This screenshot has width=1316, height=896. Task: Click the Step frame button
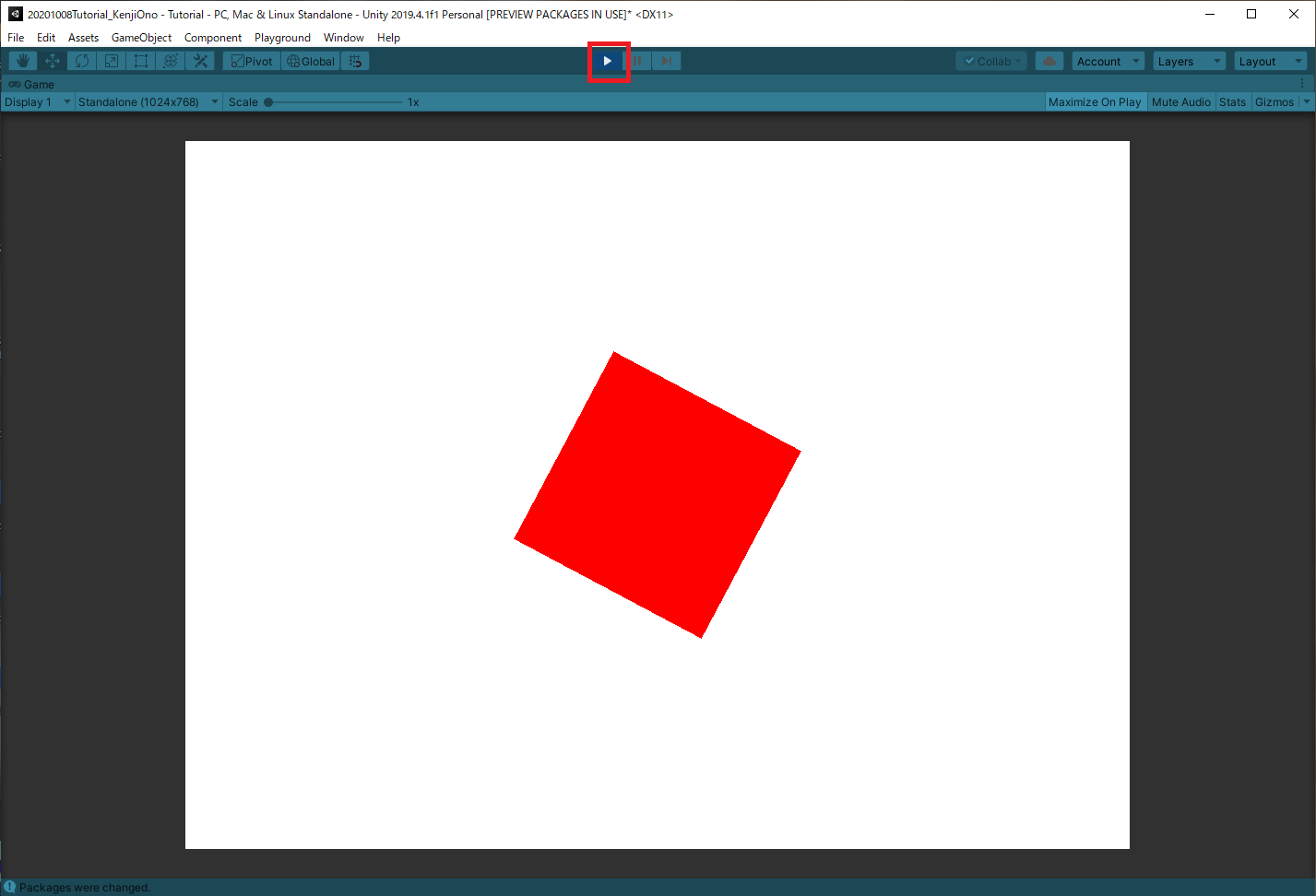coord(667,61)
